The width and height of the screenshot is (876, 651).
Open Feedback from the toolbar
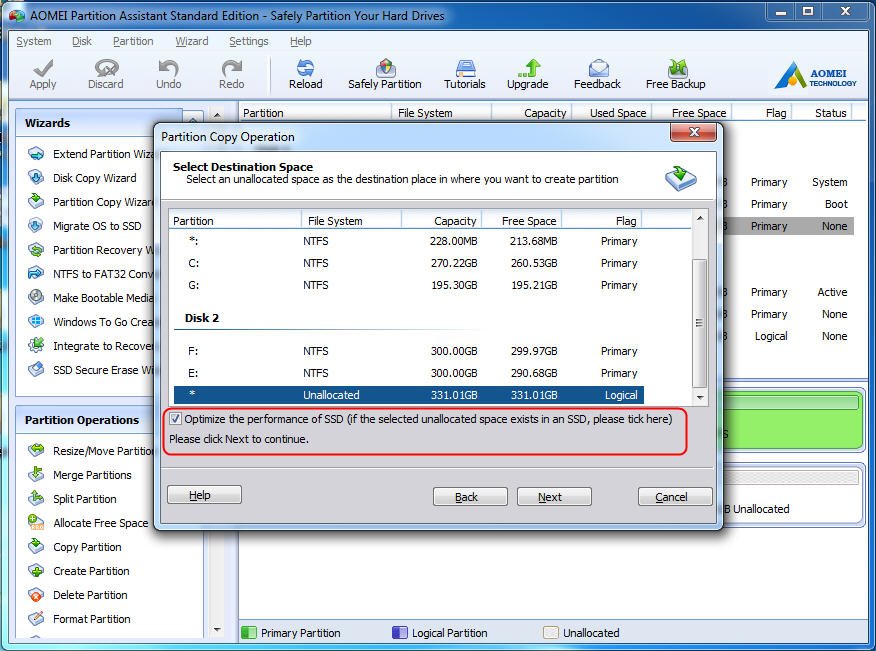pyautogui.click(x=597, y=75)
